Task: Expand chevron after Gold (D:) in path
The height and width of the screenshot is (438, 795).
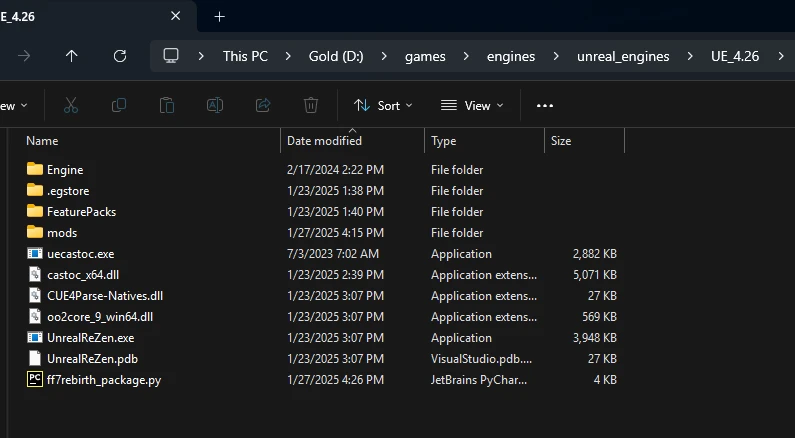Action: (x=384, y=56)
